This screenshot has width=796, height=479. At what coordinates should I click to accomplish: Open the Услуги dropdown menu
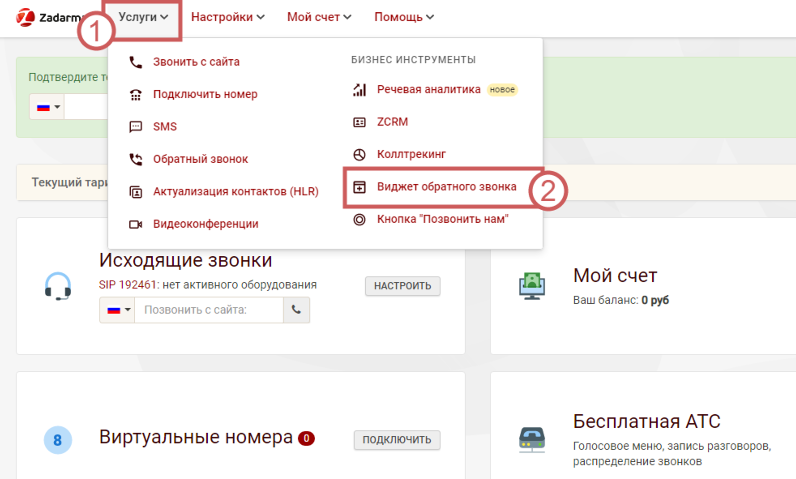(142, 17)
